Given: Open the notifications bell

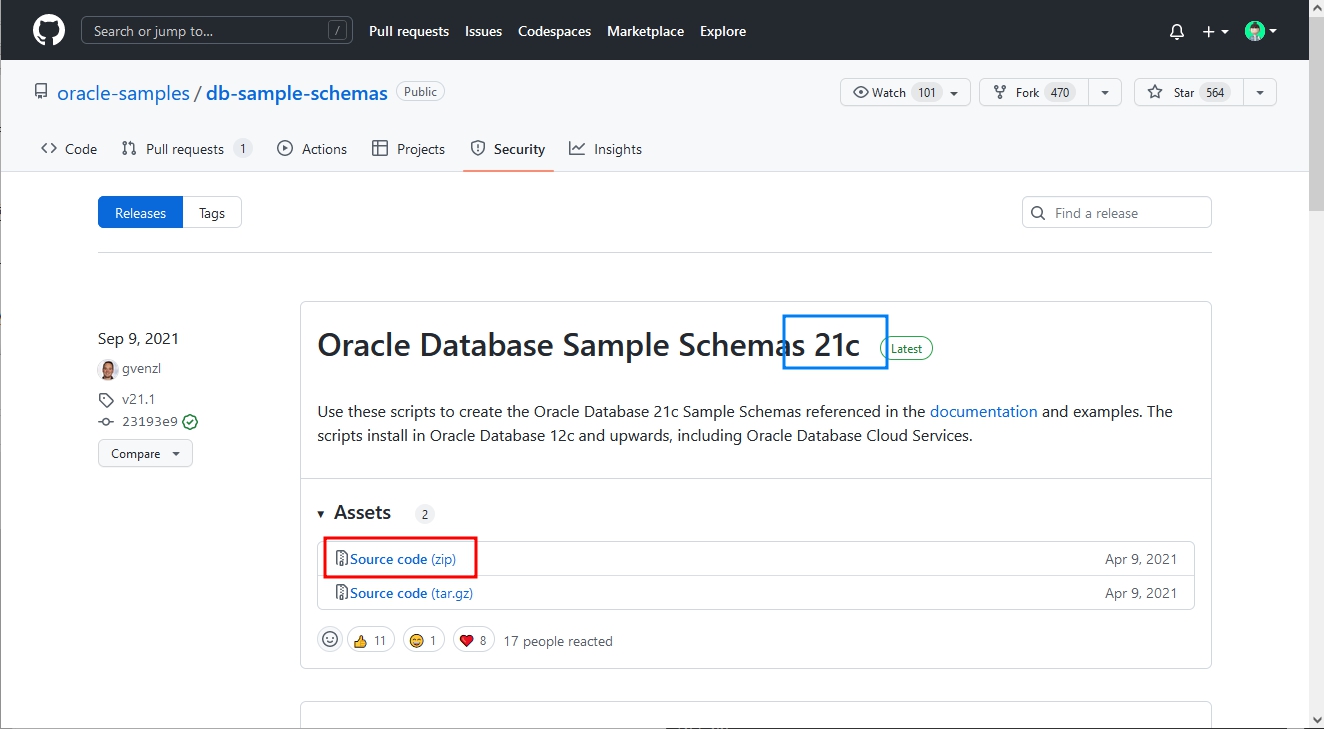Looking at the screenshot, I should coord(1177,32).
